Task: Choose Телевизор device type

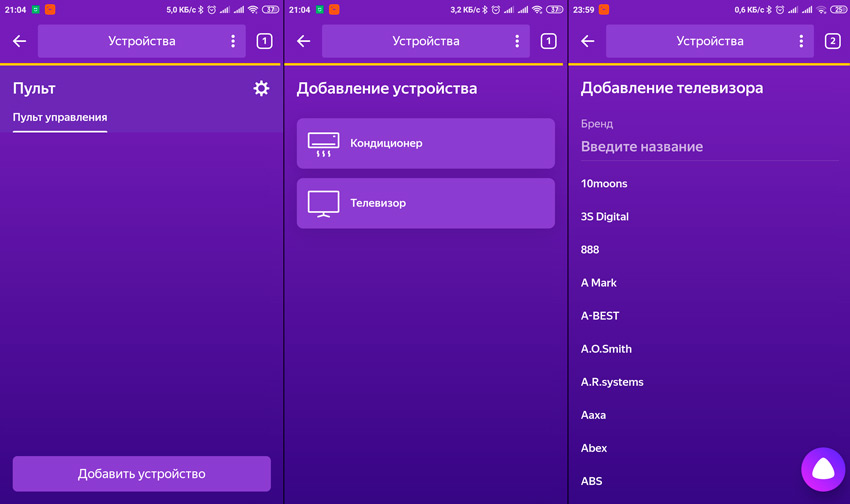Action: point(426,203)
